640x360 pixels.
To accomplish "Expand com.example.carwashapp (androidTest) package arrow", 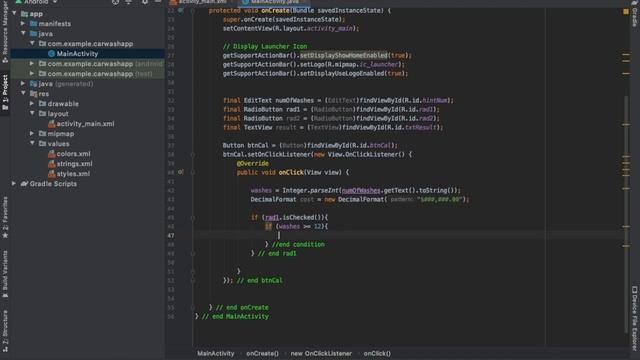I will (x=32, y=64).
